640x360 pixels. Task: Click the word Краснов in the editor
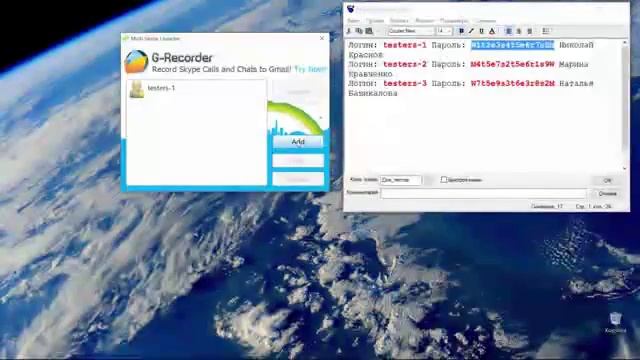[x=366, y=55]
